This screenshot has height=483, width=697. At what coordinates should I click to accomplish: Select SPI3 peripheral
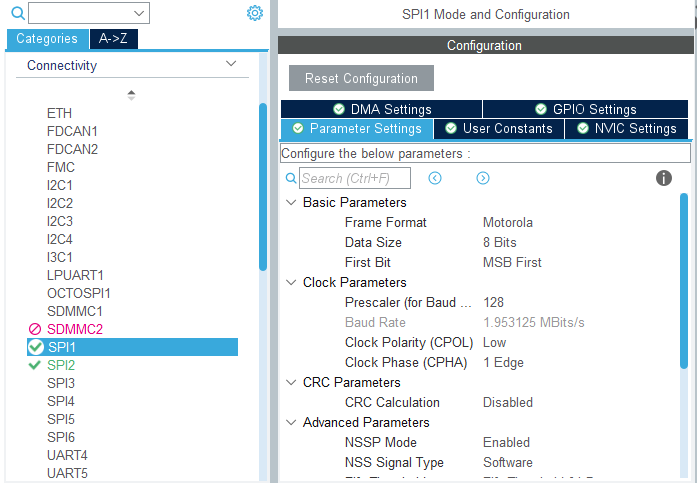click(61, 383)
